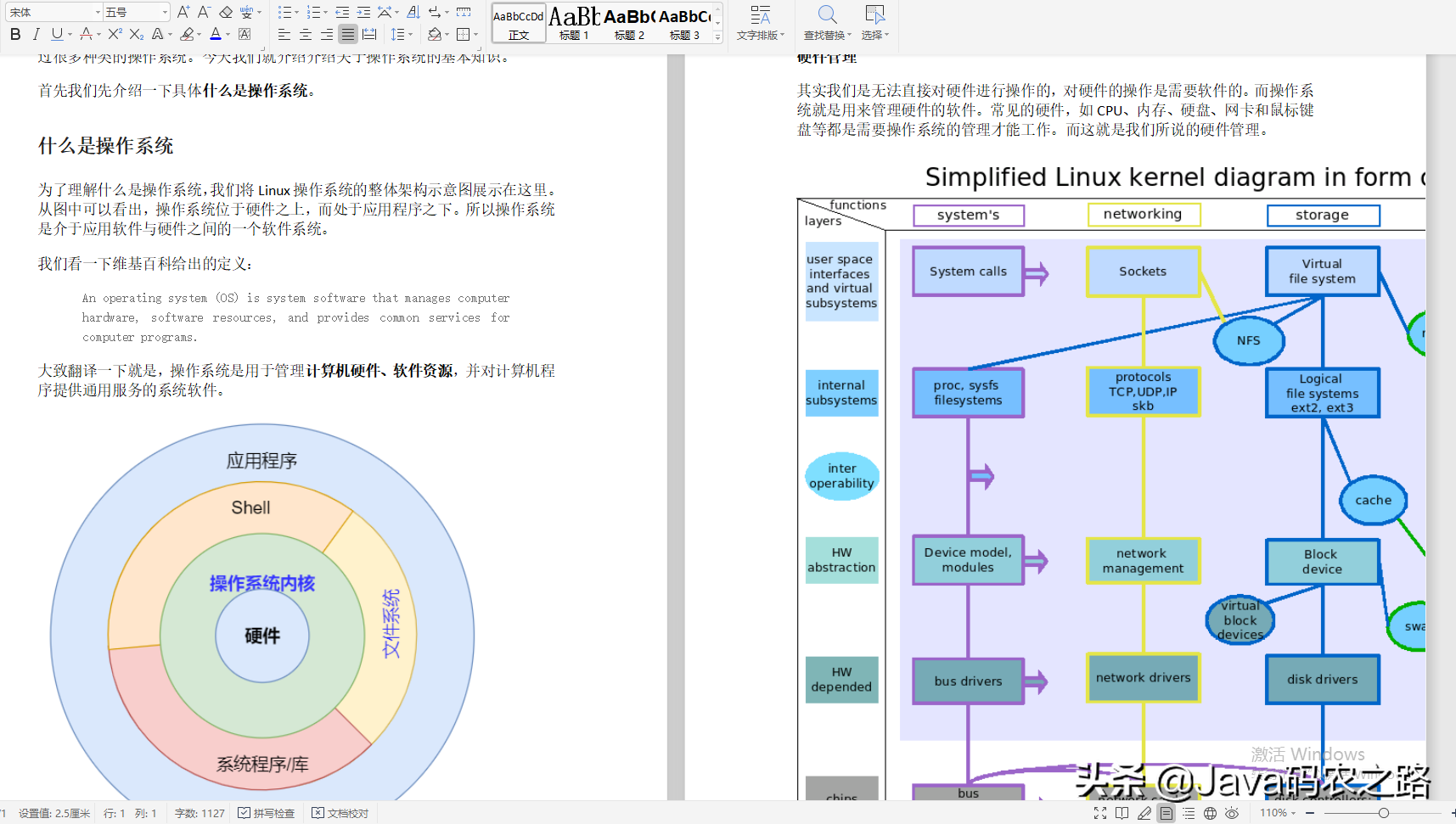This screenshot has height=824, width=1456.
Task: Center align text
Action: 306,35
